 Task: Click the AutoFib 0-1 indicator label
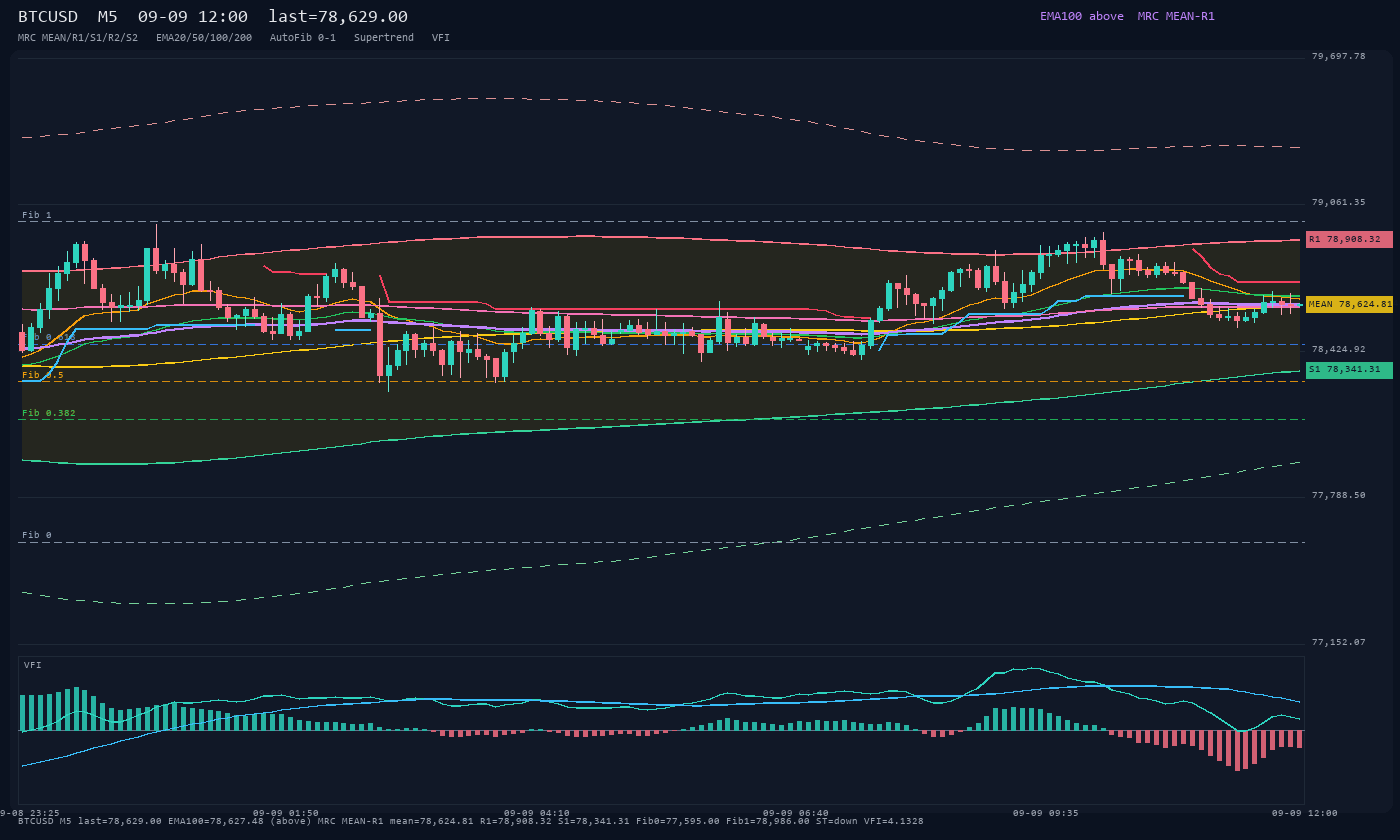tap(303, 38)
